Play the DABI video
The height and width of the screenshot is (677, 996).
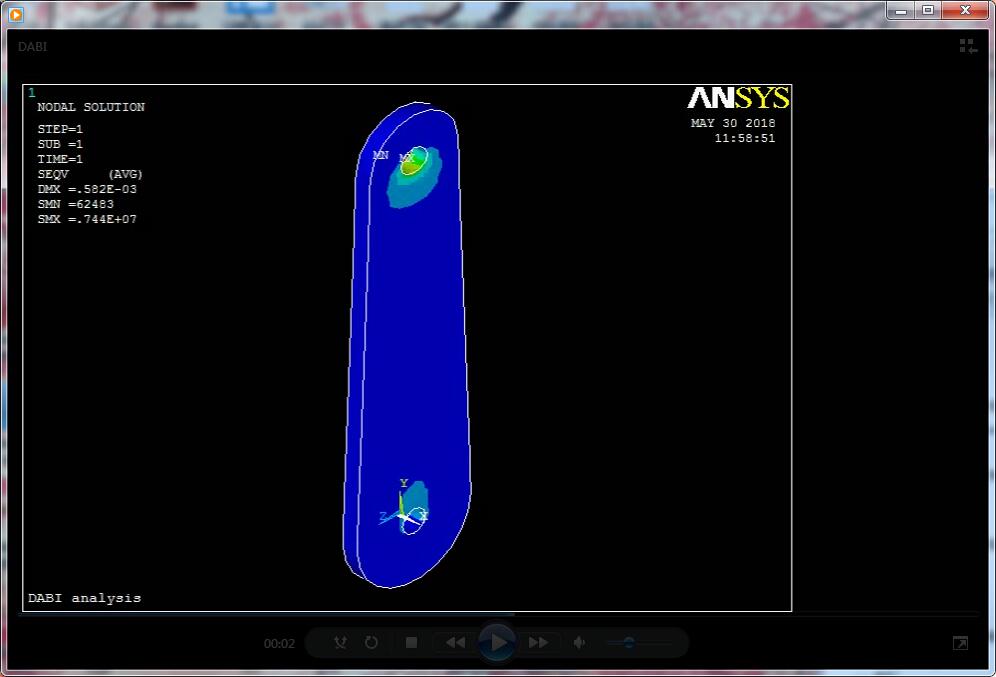click(x=497, y=643)
